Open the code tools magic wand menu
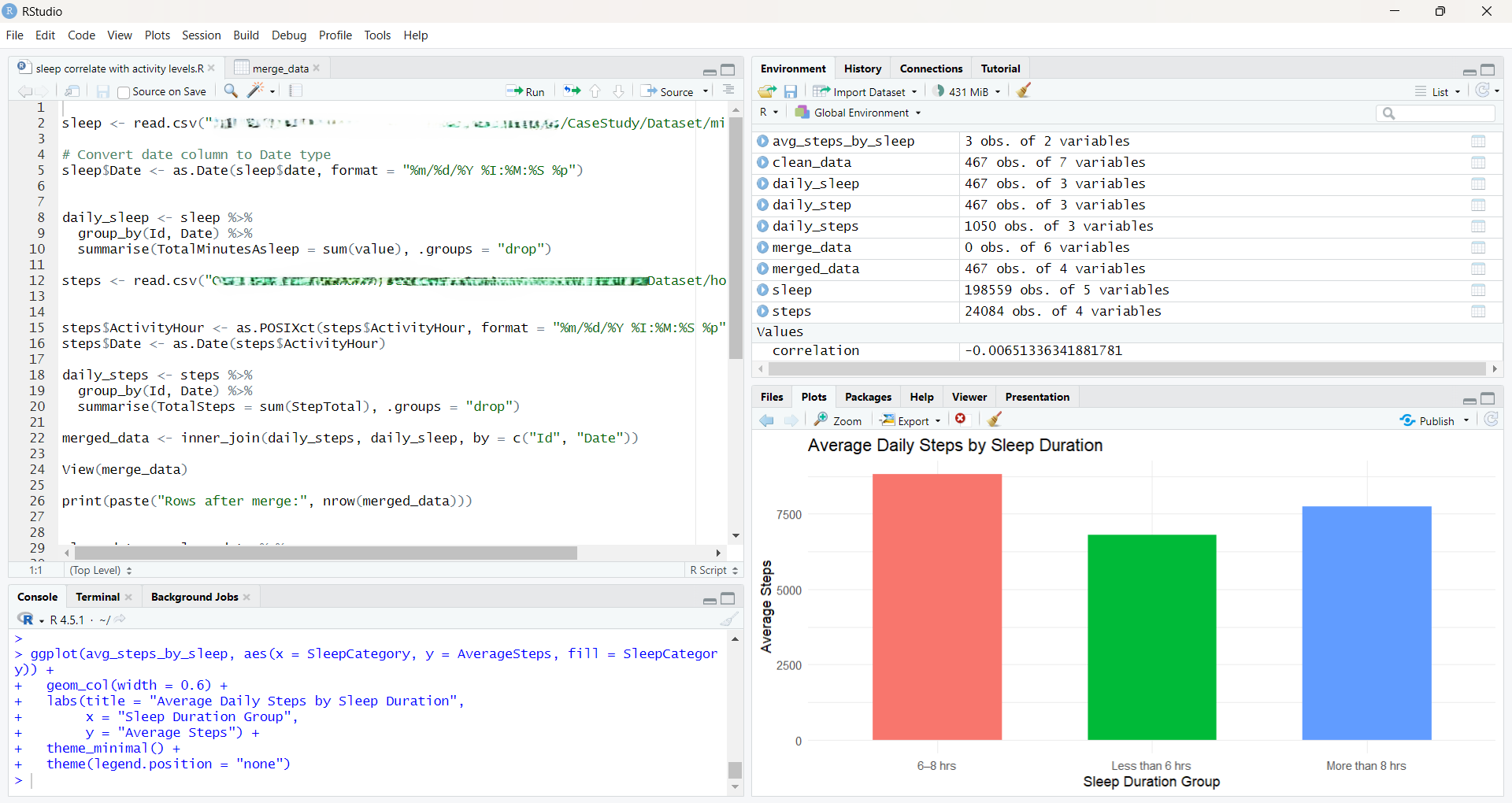The image size is (1512, 803). click(x=261, y=91)
